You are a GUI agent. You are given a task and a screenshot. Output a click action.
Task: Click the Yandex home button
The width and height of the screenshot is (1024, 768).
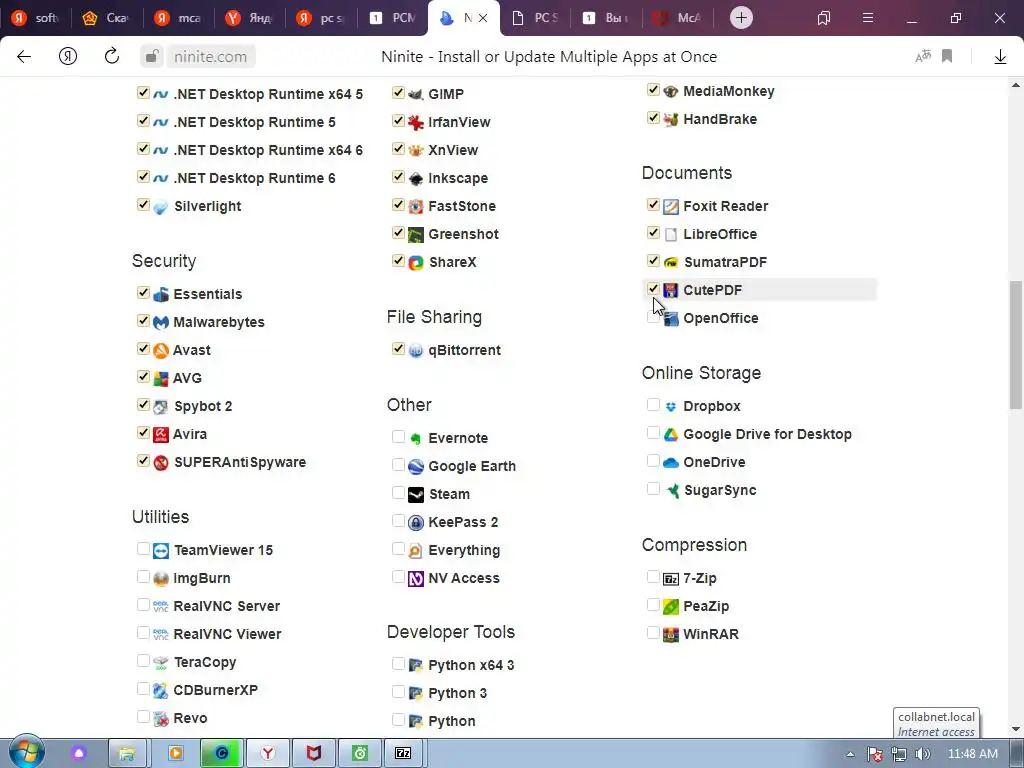coord(68,56)
